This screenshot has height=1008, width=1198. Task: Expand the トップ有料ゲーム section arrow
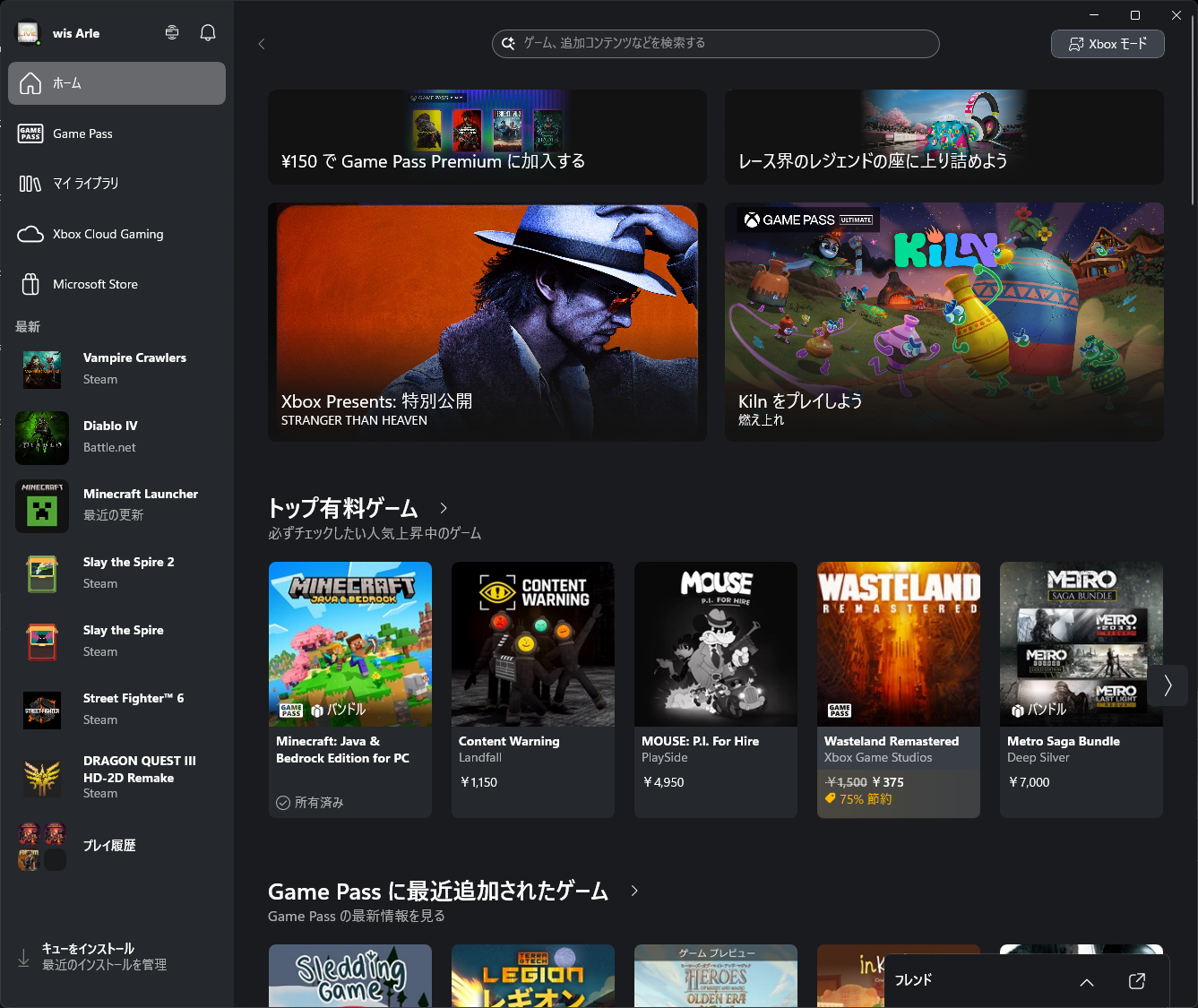pos(444,508)
